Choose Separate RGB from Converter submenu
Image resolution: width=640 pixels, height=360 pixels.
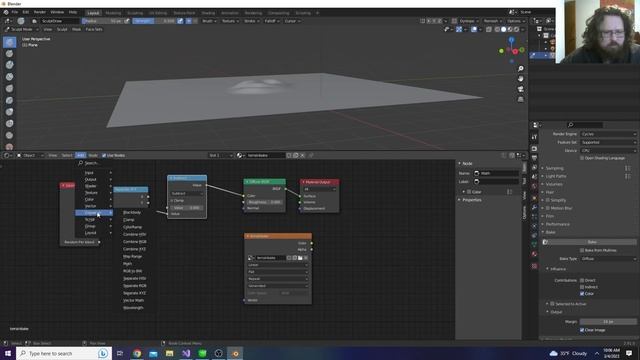[134, 286]
